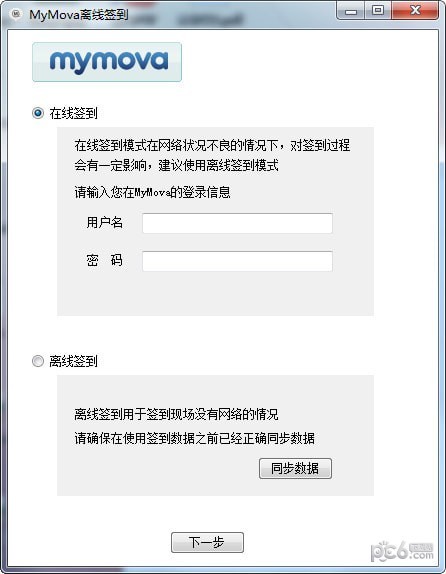Click the online sign-in mode description text
446x574 pixels.
[212, 155]
